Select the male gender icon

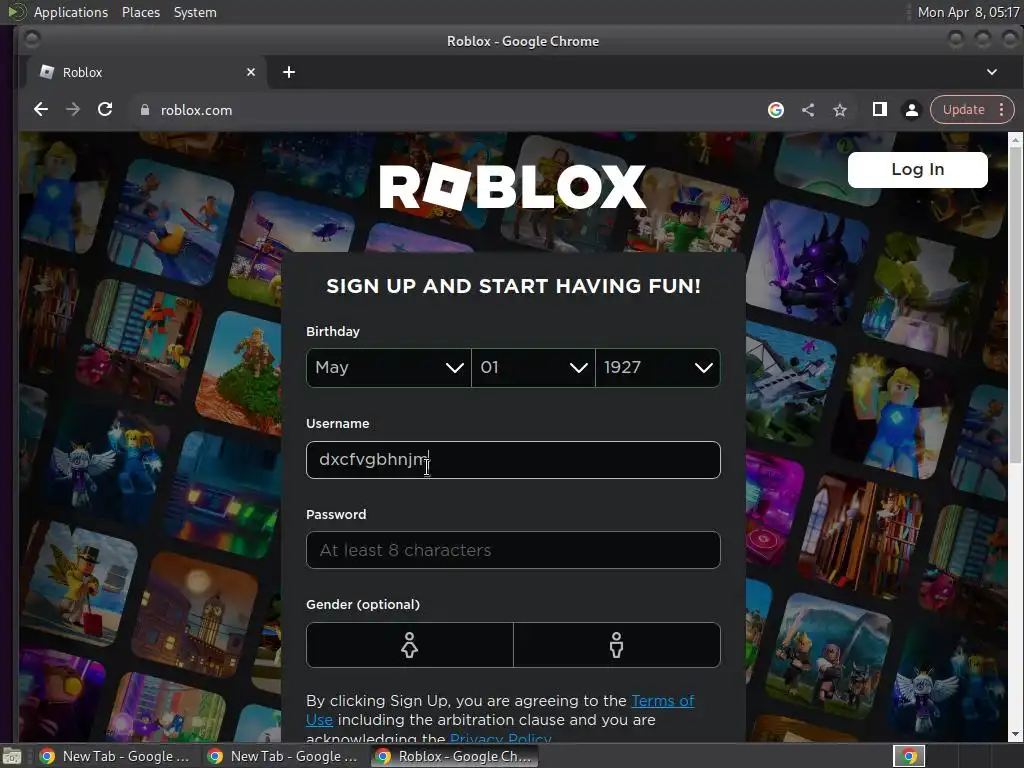coord(616,645)
